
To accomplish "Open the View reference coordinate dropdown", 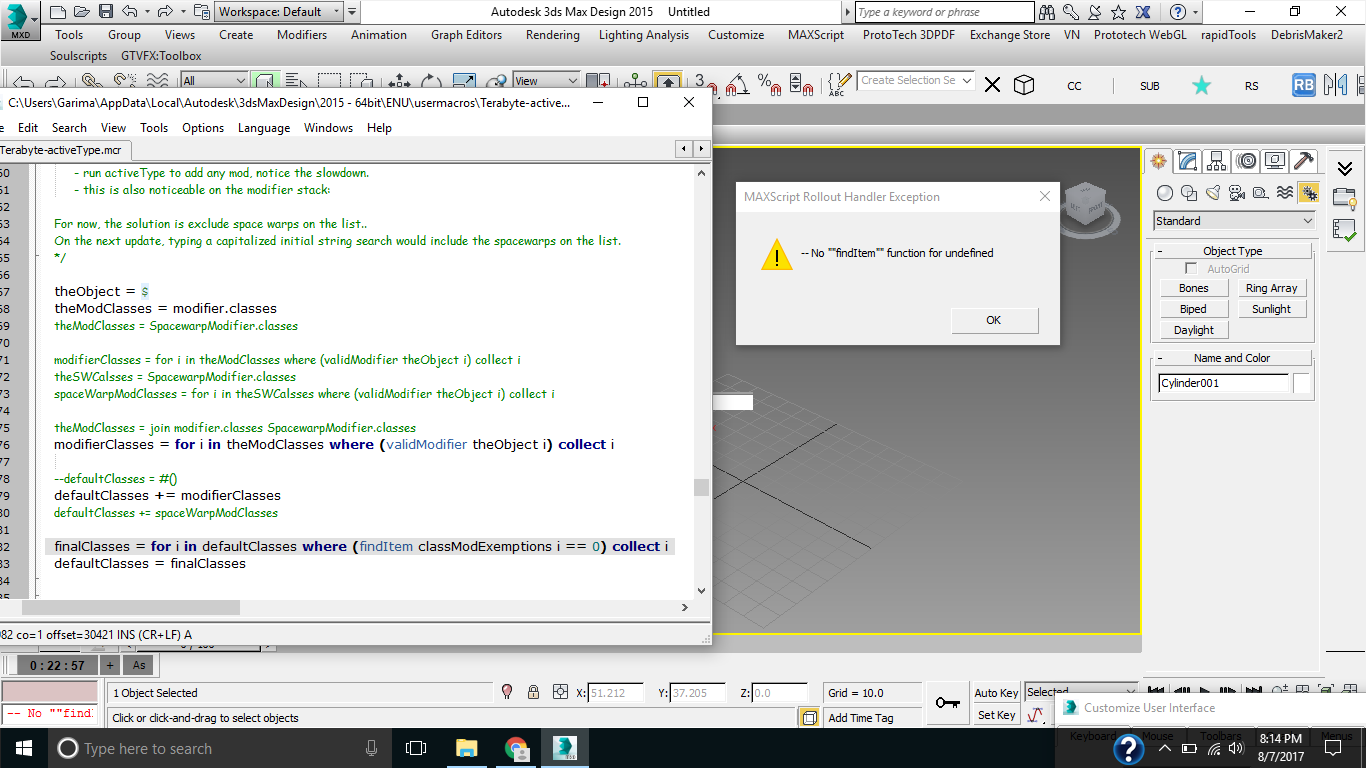I will point(546,81).
